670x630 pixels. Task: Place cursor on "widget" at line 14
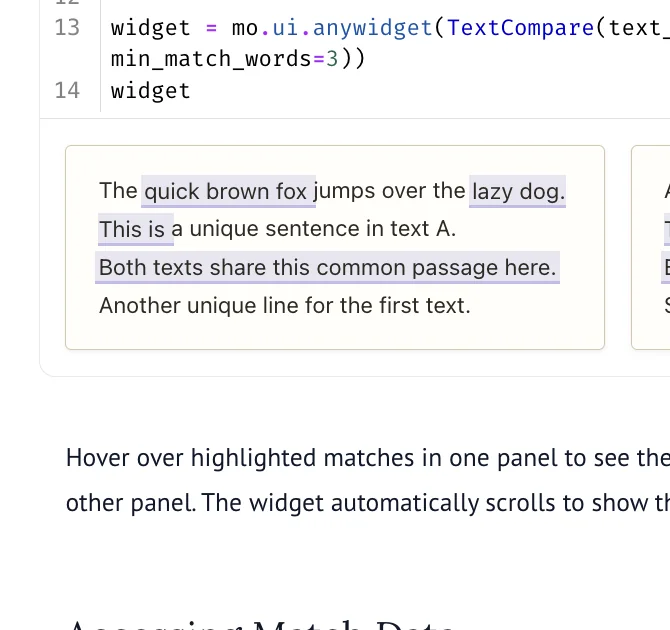pyautogui.click(x=150, y=91)
